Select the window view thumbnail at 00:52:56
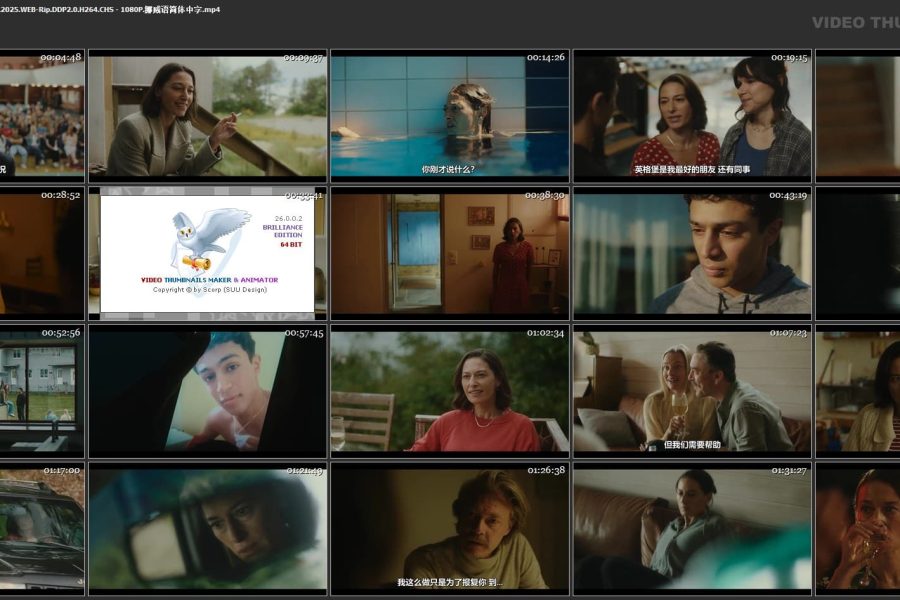Screen dimensions: 900x600 pyautogui.click(x=41, y=391)
